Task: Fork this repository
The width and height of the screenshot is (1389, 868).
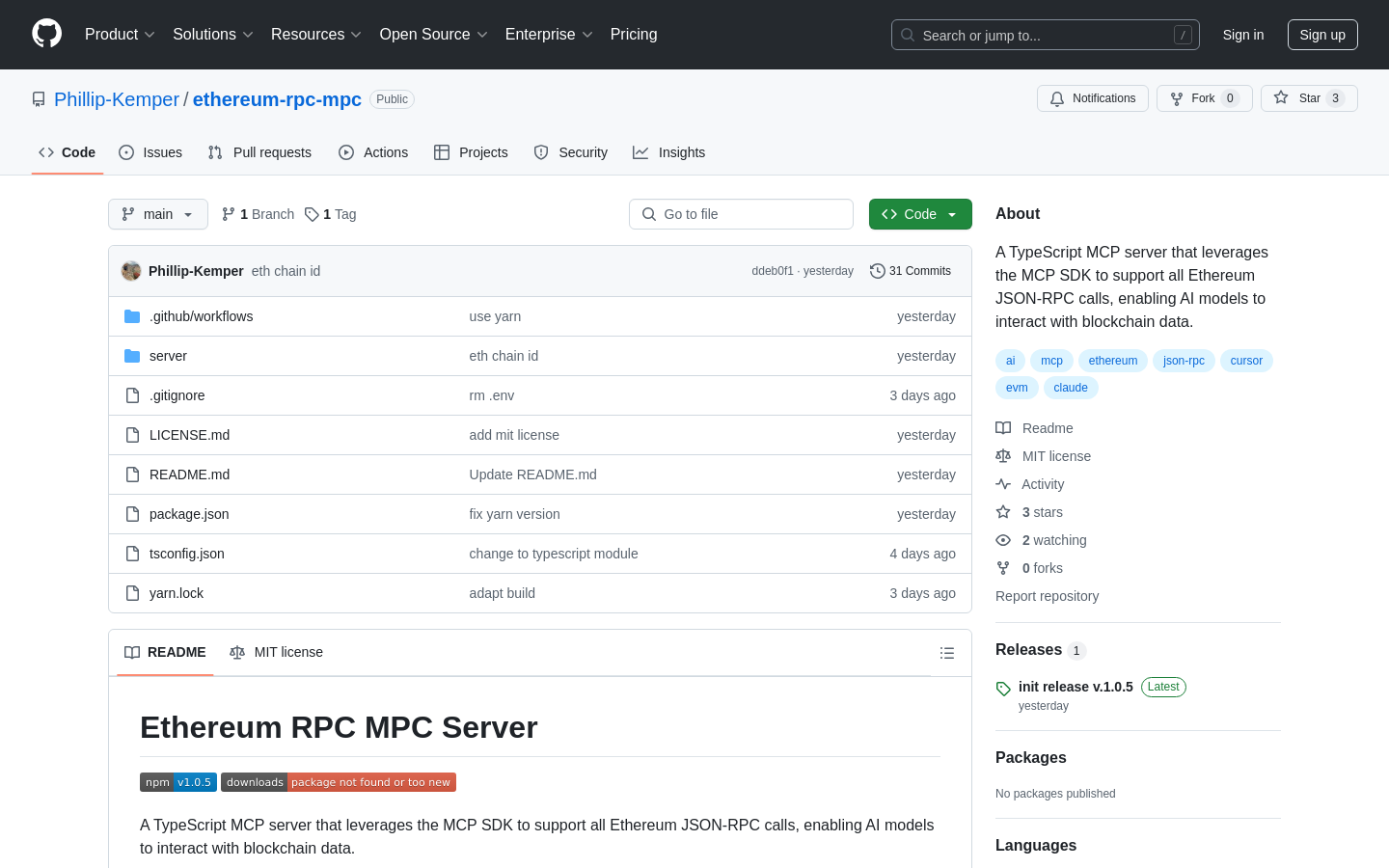Action: click(1204, 98)
